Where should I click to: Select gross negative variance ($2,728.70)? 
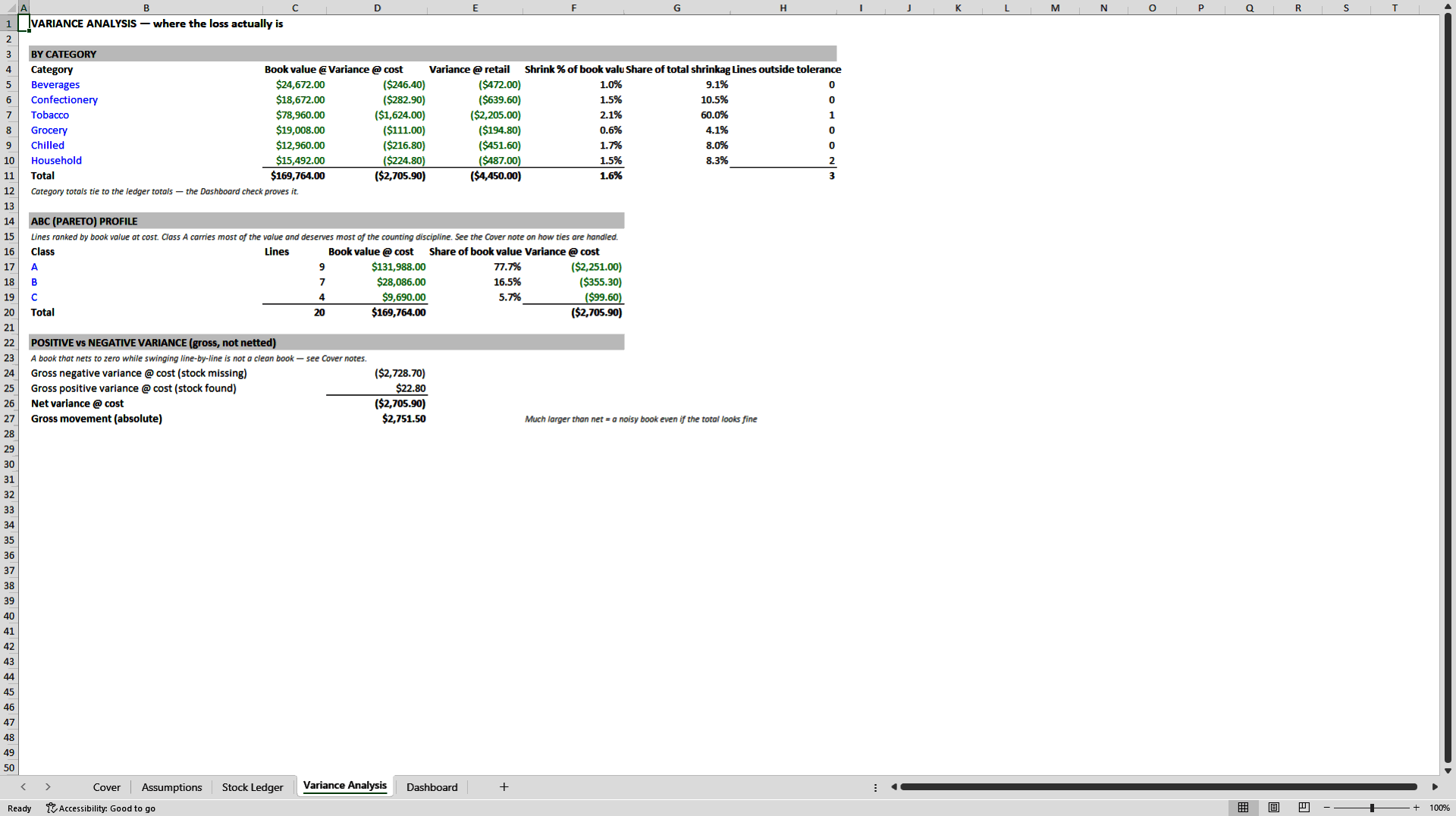pyautogui.click(x=378, y=373)
